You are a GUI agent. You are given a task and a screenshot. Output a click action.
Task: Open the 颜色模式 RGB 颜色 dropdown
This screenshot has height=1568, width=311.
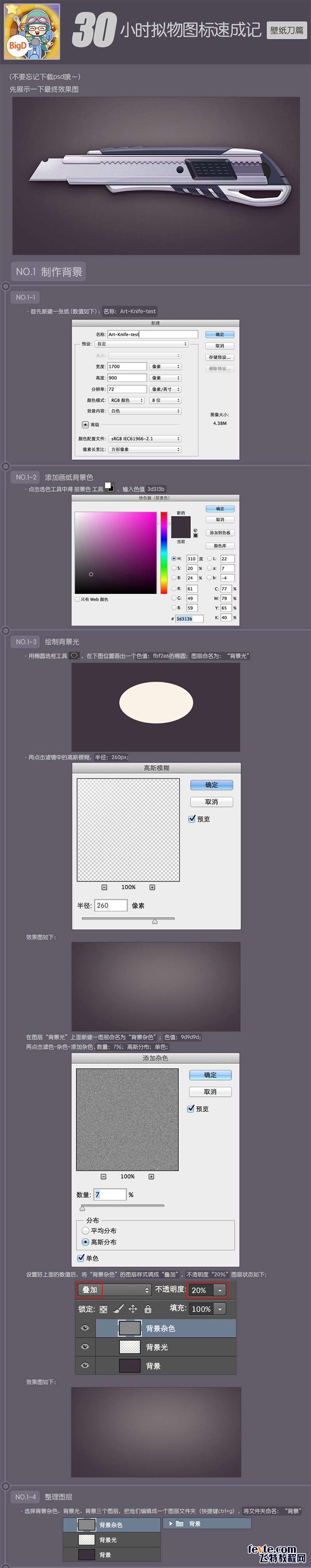click(x=127, y=400)
